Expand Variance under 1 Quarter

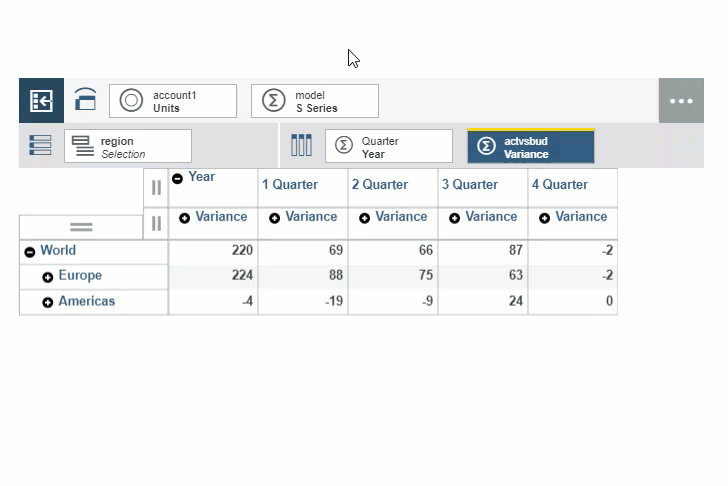(274, 218)
